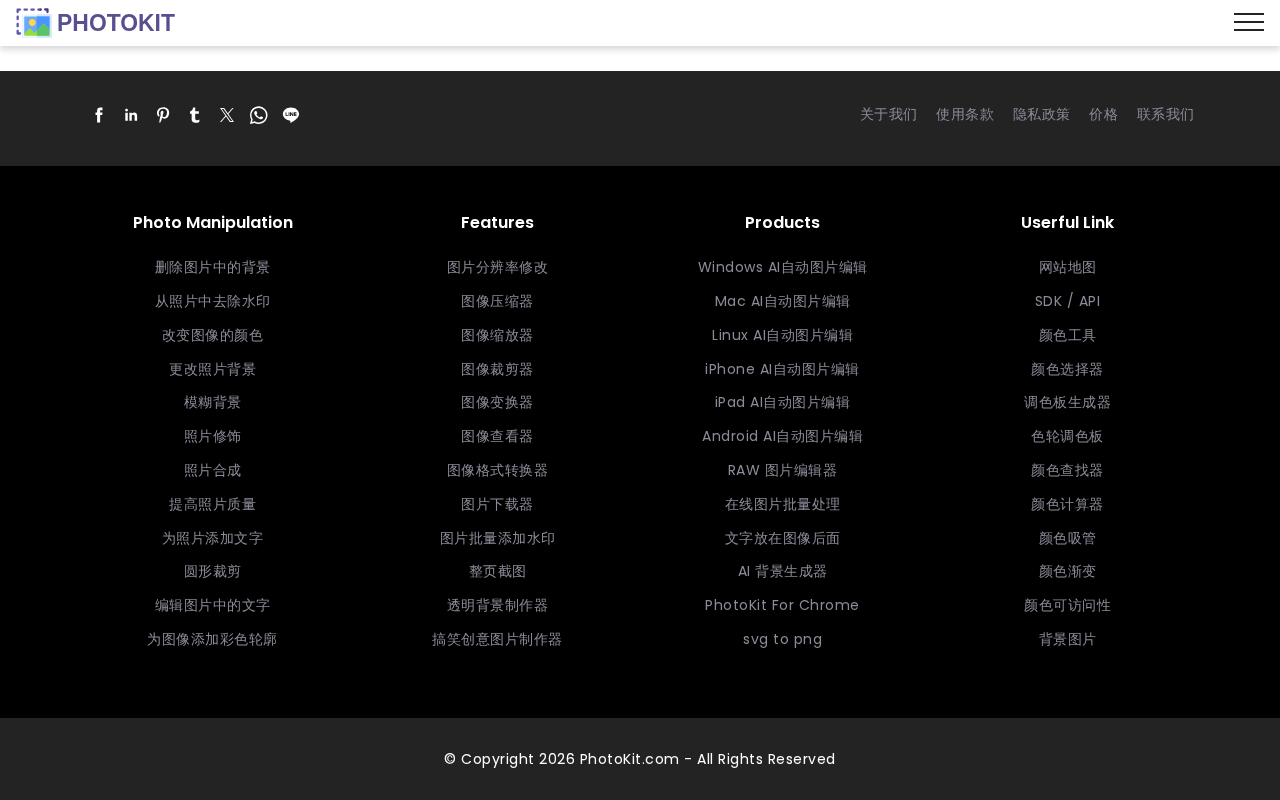1280x800 pixels.
Task: Open the 价格 link
Action: [1103, 115]
